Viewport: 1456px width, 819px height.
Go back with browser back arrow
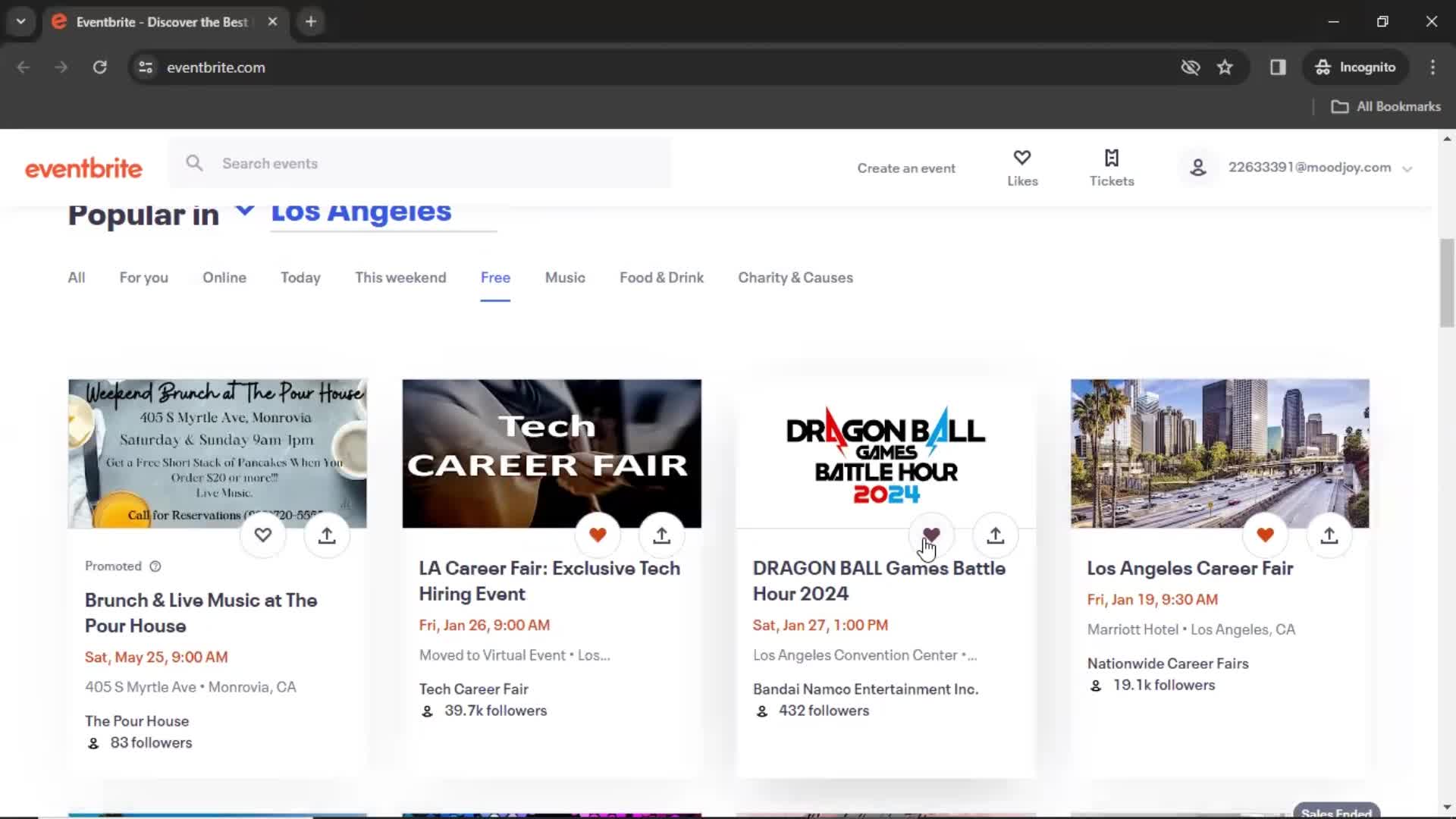[24, 67]
